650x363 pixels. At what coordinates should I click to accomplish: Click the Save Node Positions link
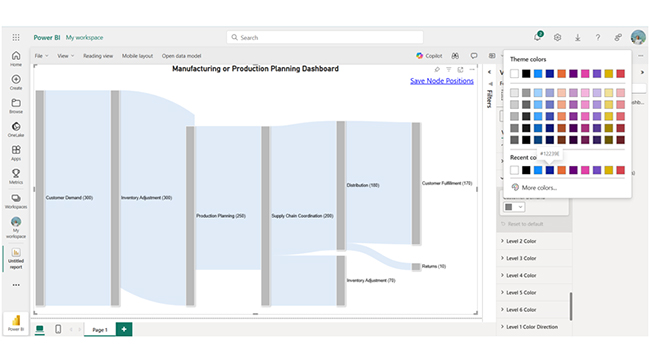click(442, 81)
